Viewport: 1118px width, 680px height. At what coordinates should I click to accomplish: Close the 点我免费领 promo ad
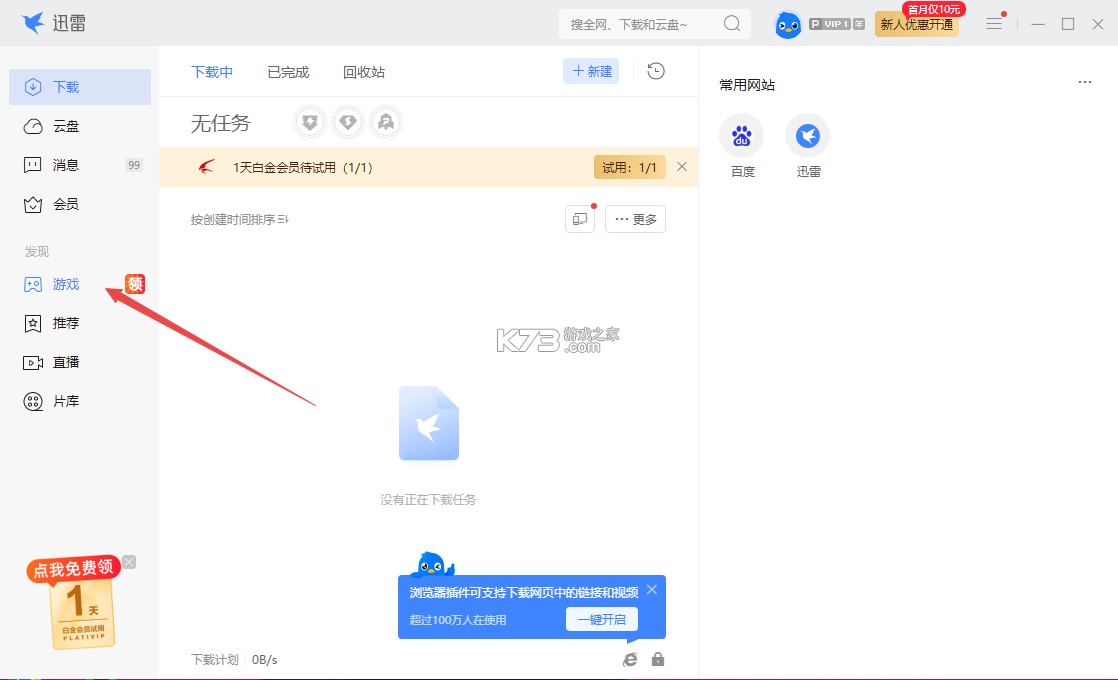[129, 562]
